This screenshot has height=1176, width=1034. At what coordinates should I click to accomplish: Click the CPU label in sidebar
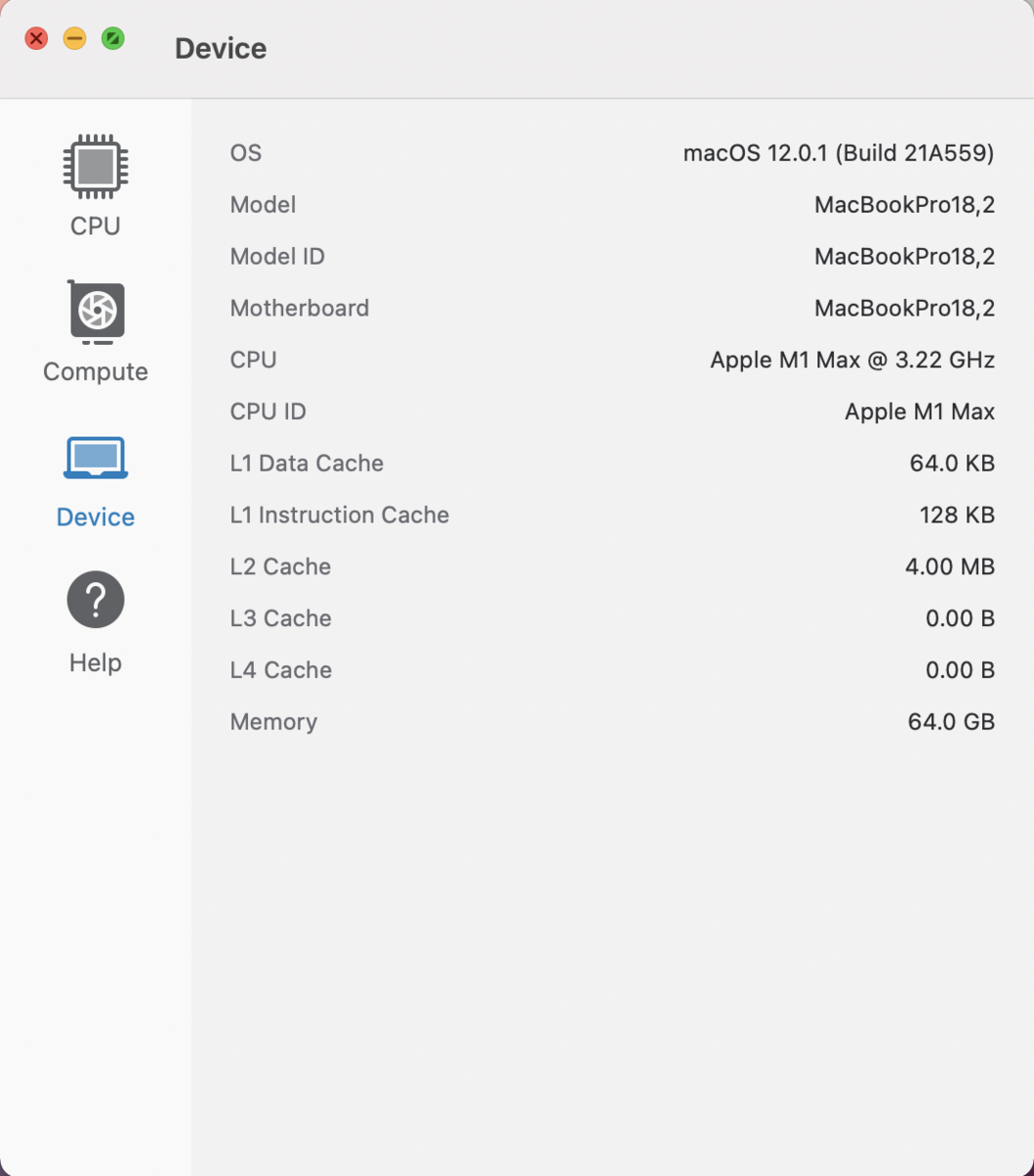pos(95,226)
